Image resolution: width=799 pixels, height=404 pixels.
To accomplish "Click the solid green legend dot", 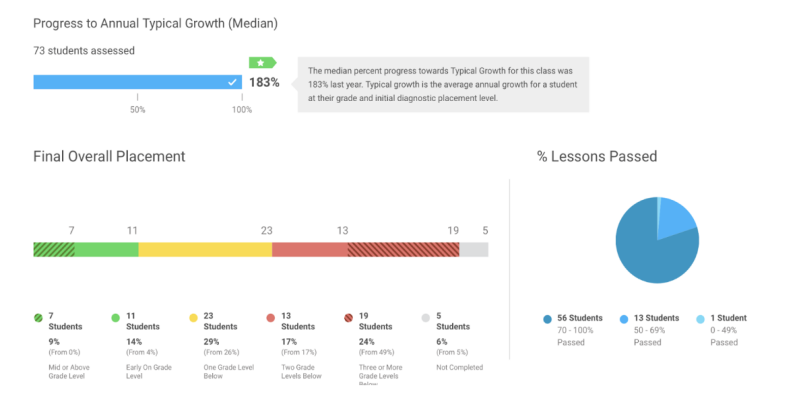I will [116, 318].
